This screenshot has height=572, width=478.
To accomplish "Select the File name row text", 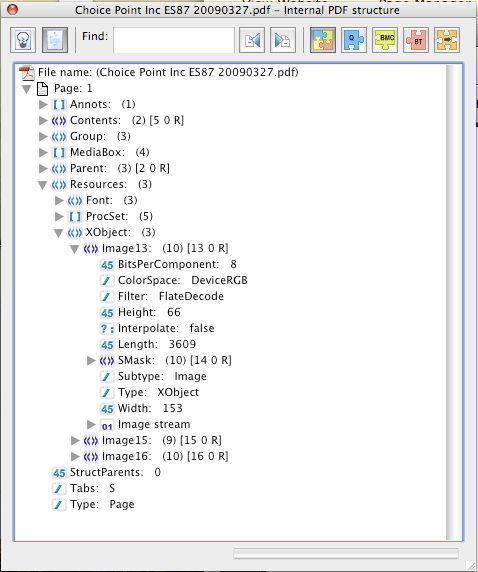I will (168, 72).
